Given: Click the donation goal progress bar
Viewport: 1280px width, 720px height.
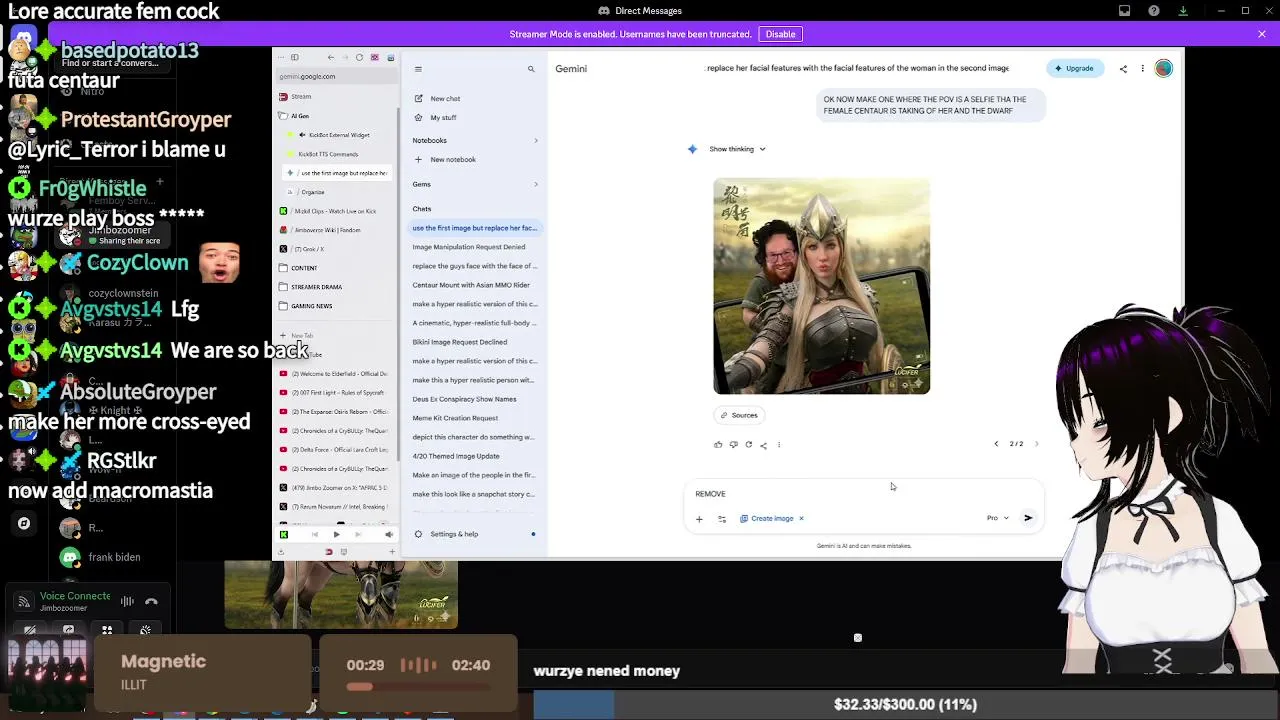Looking at the screenshot, I should pyautogui.click(x=905, y=705).
